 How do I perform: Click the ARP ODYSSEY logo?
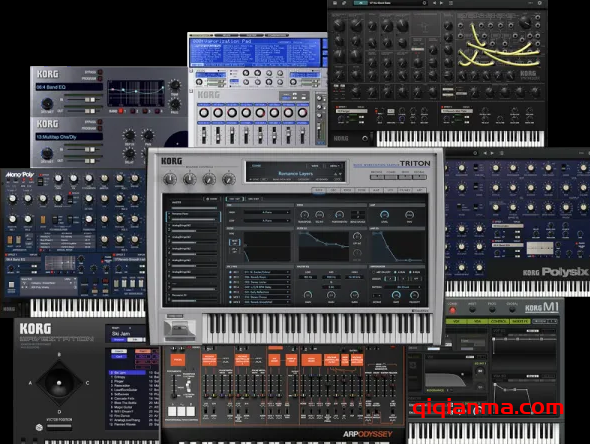pyautogui.click(x=367, y=434)
